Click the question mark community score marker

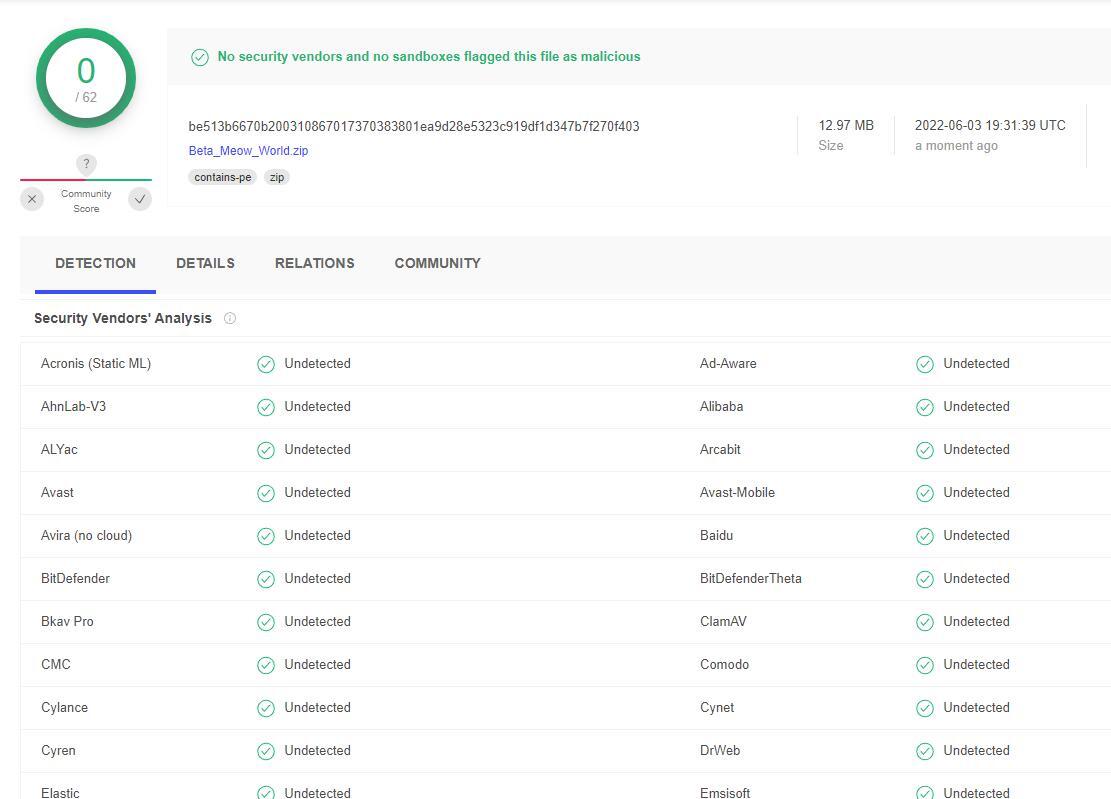[86, 164]
